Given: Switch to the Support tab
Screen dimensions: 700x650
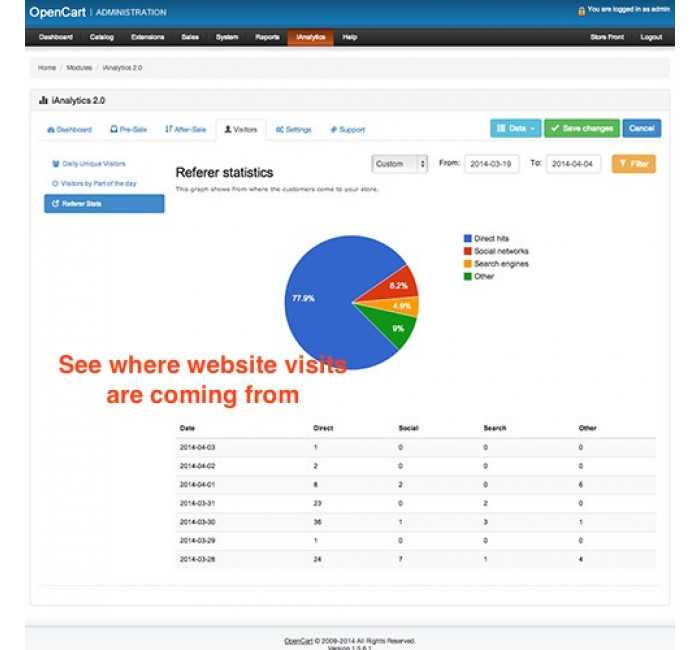Looking at the screenshot, I should click(x=348, y=129).
